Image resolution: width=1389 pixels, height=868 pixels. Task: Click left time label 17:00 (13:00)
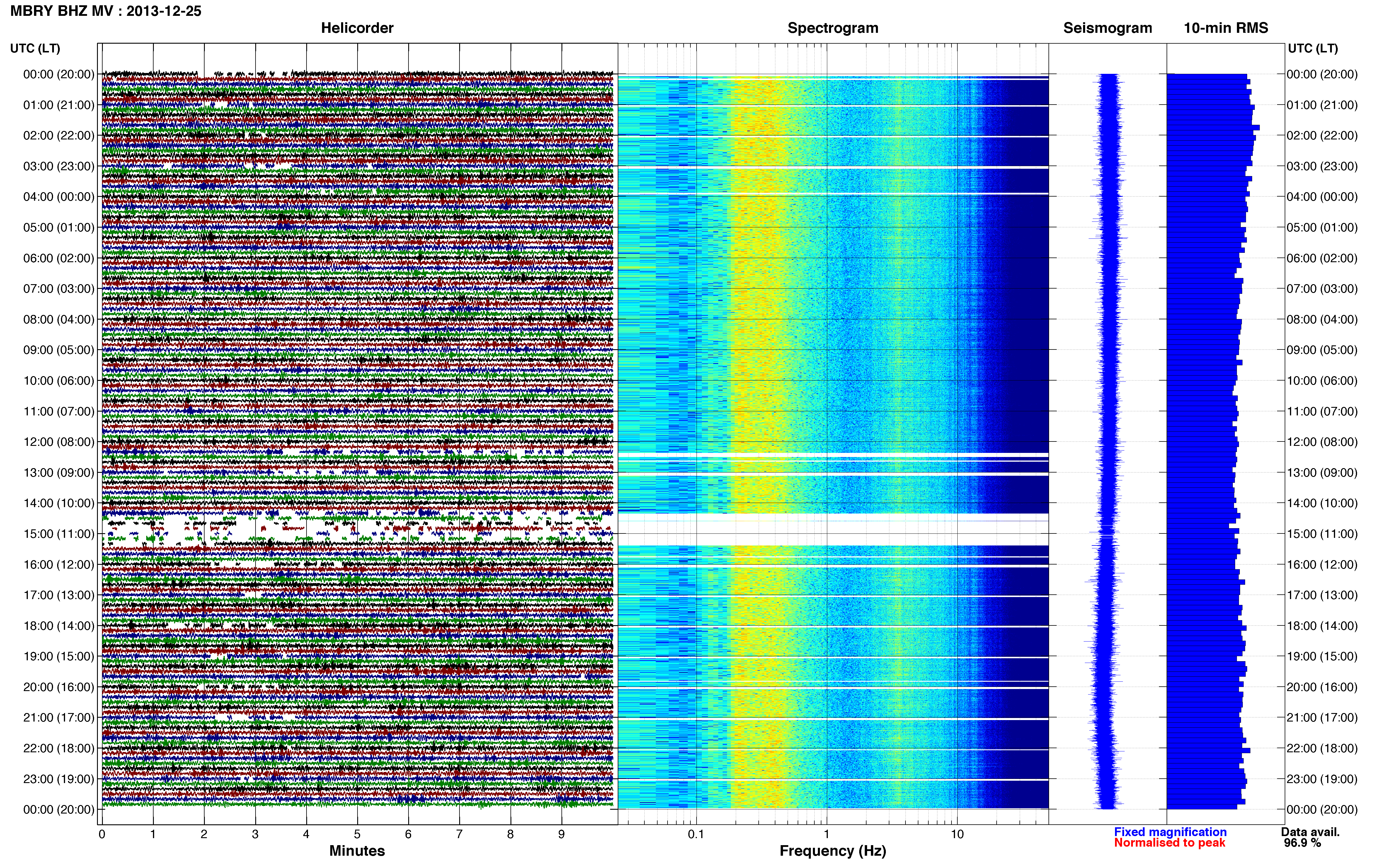click(x=59, y=595)
